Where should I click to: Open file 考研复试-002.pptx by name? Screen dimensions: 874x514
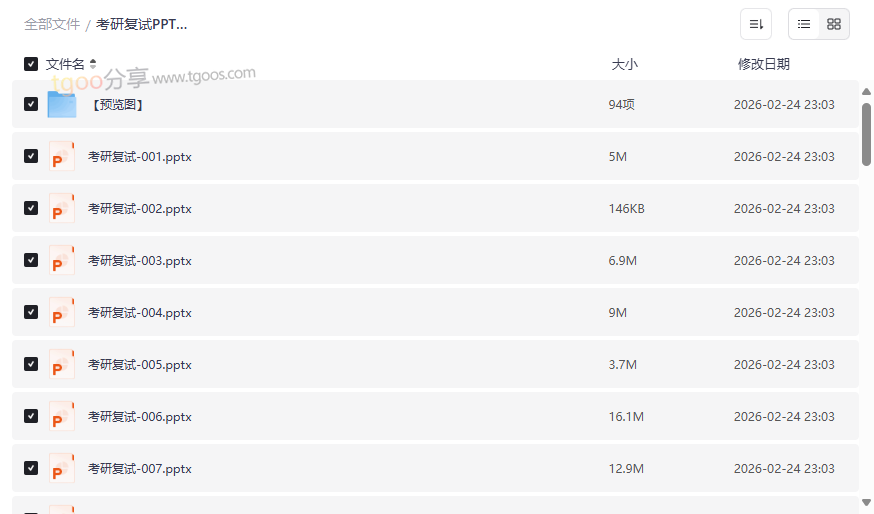click(x=140, y=209)
